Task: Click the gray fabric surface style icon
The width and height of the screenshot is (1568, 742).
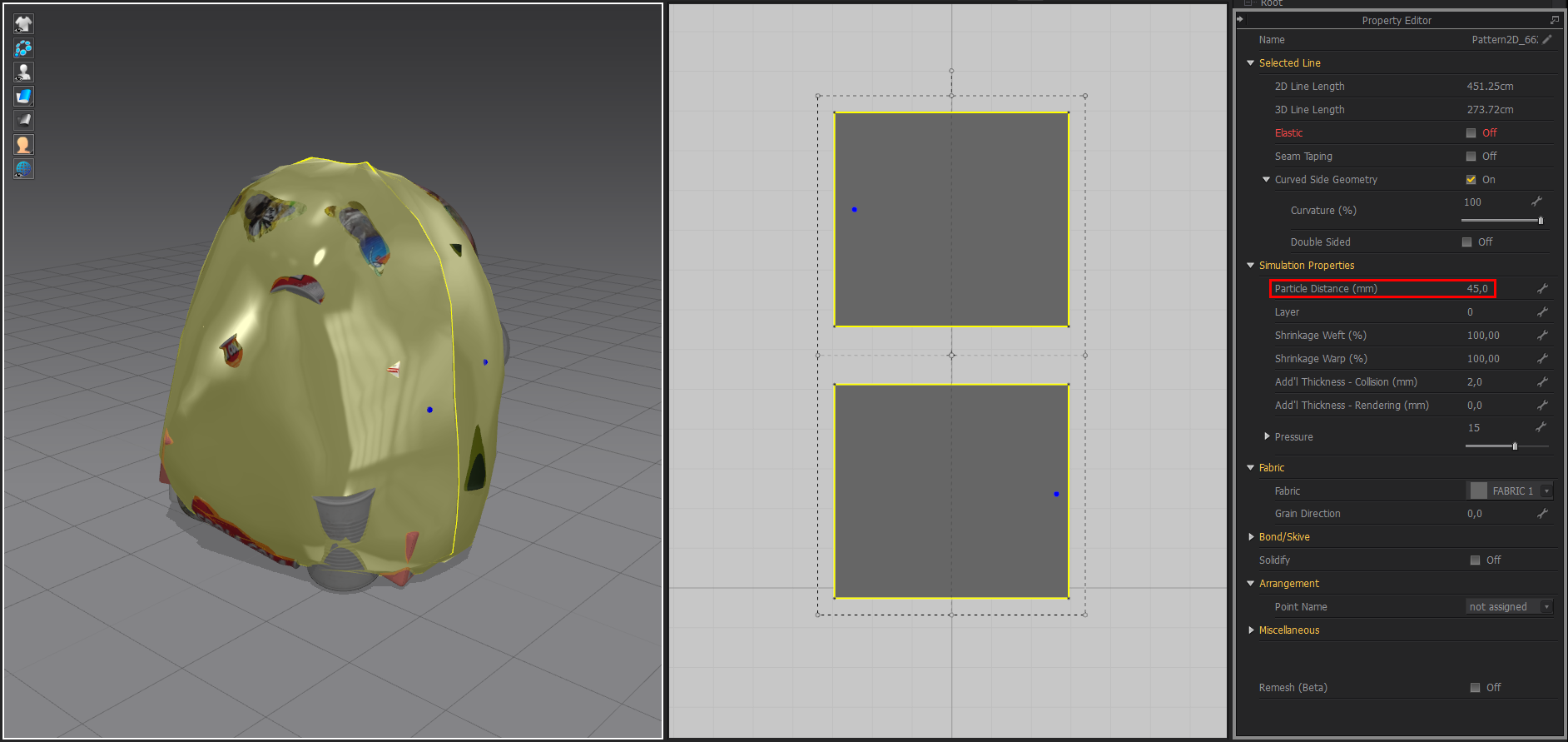Action: [x=23, y=120]
